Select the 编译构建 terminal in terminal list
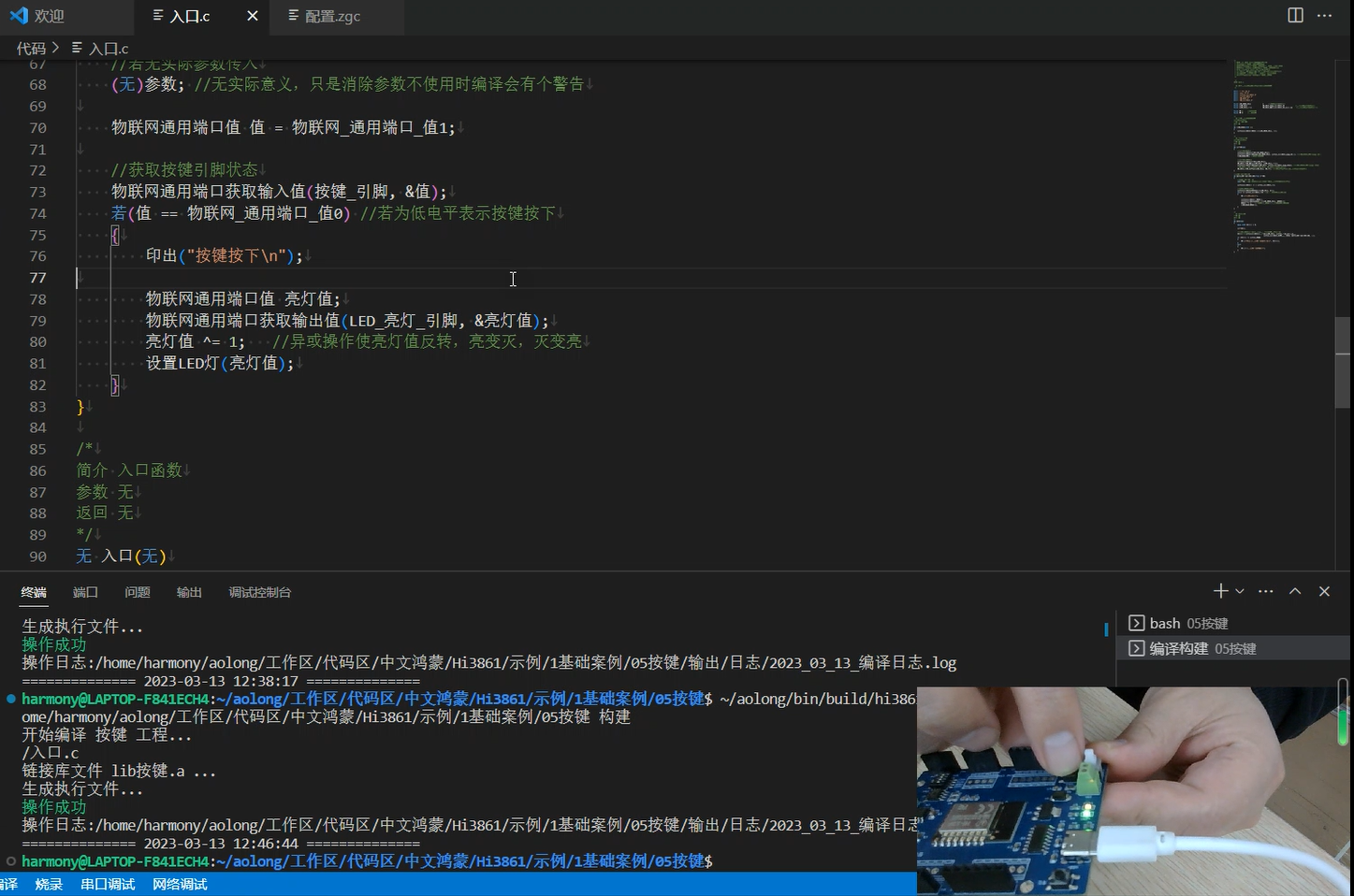Viewport: 1354px width, 896px height. click(x=1198, y=647)
